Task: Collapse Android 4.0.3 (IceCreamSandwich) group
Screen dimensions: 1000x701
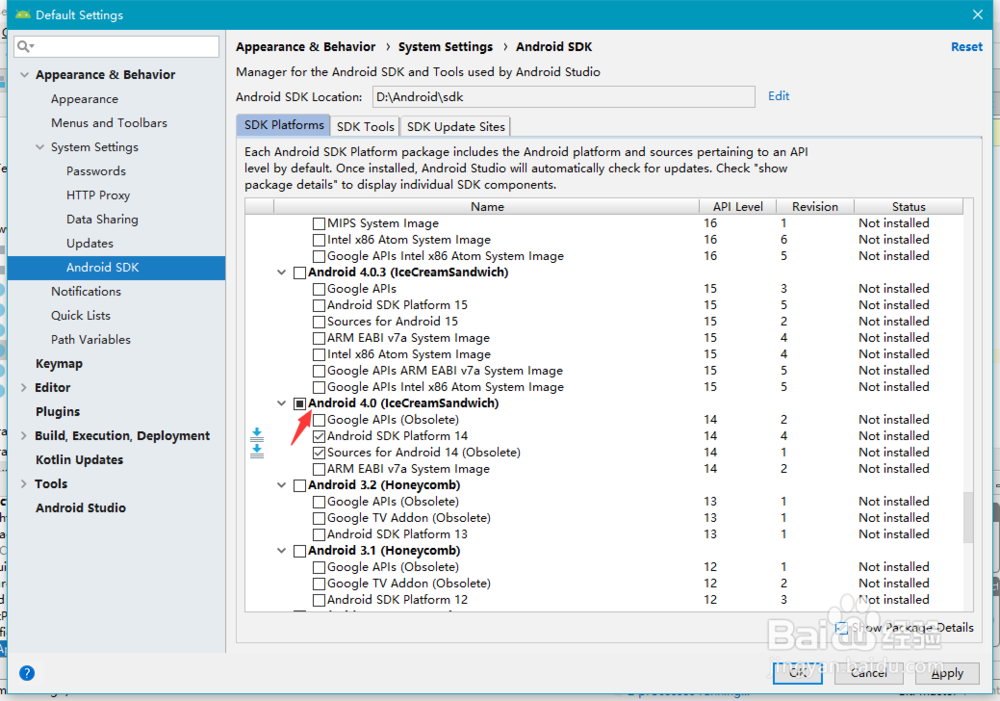Action: [x=281, y=272]
